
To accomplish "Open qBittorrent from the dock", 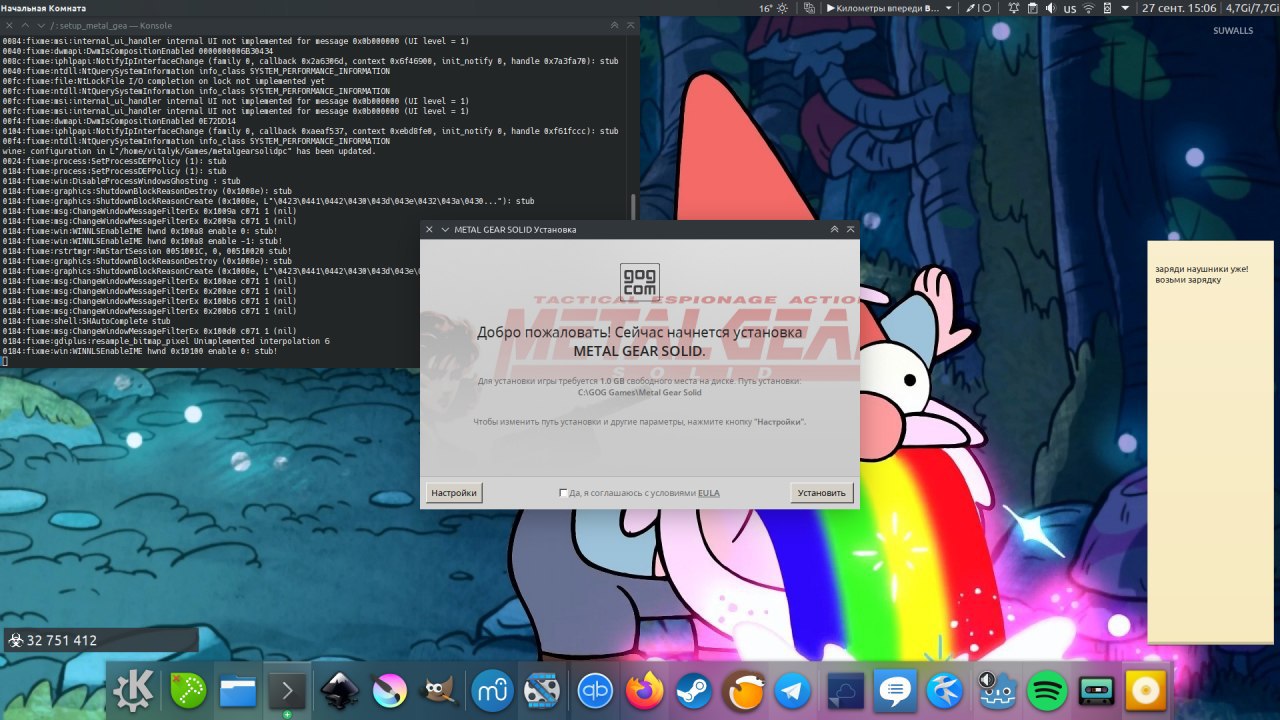I will click(595, 691).
